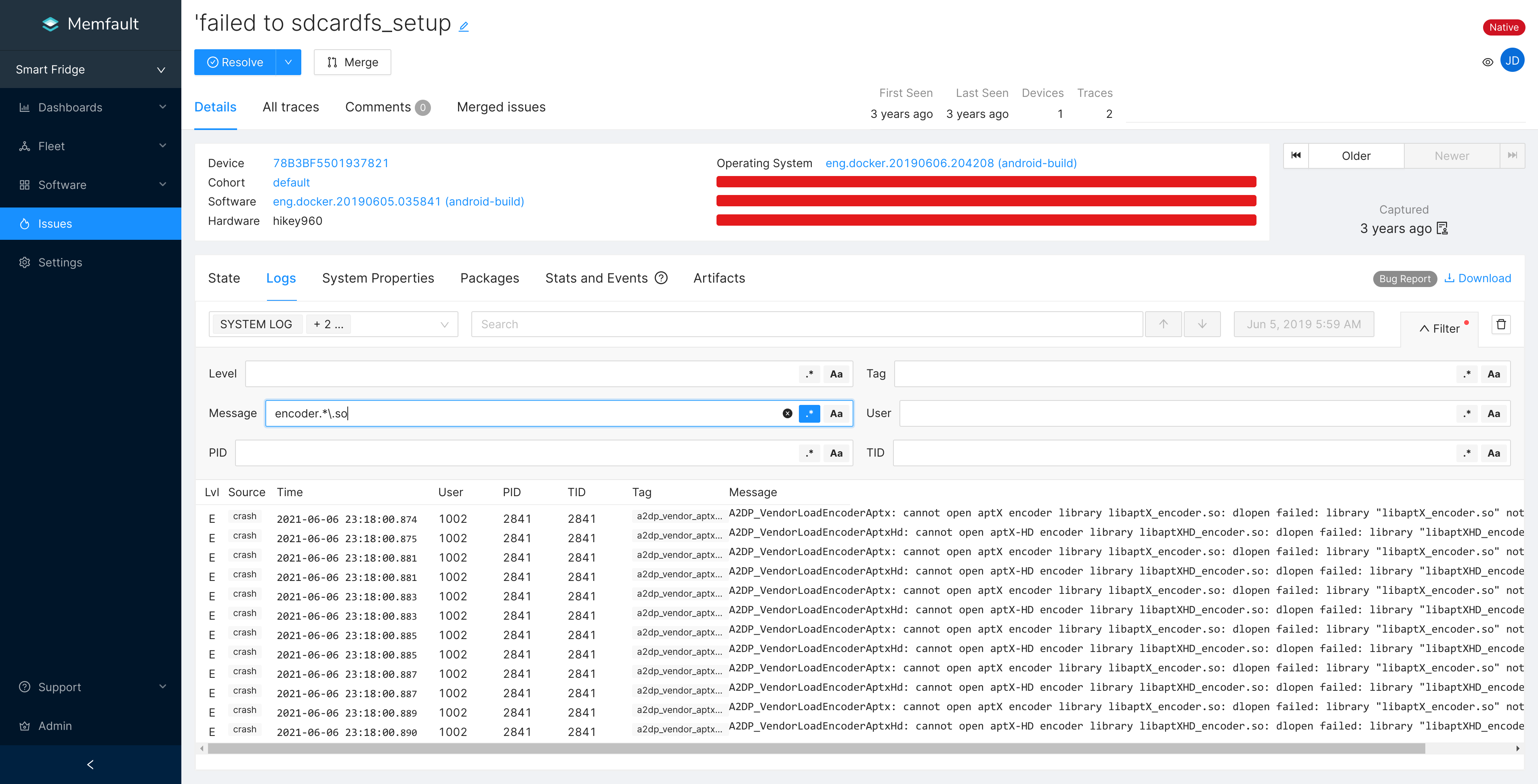Click the up arrow for previous search match
Screen dimensions: 1538x784
point(1163,324)
